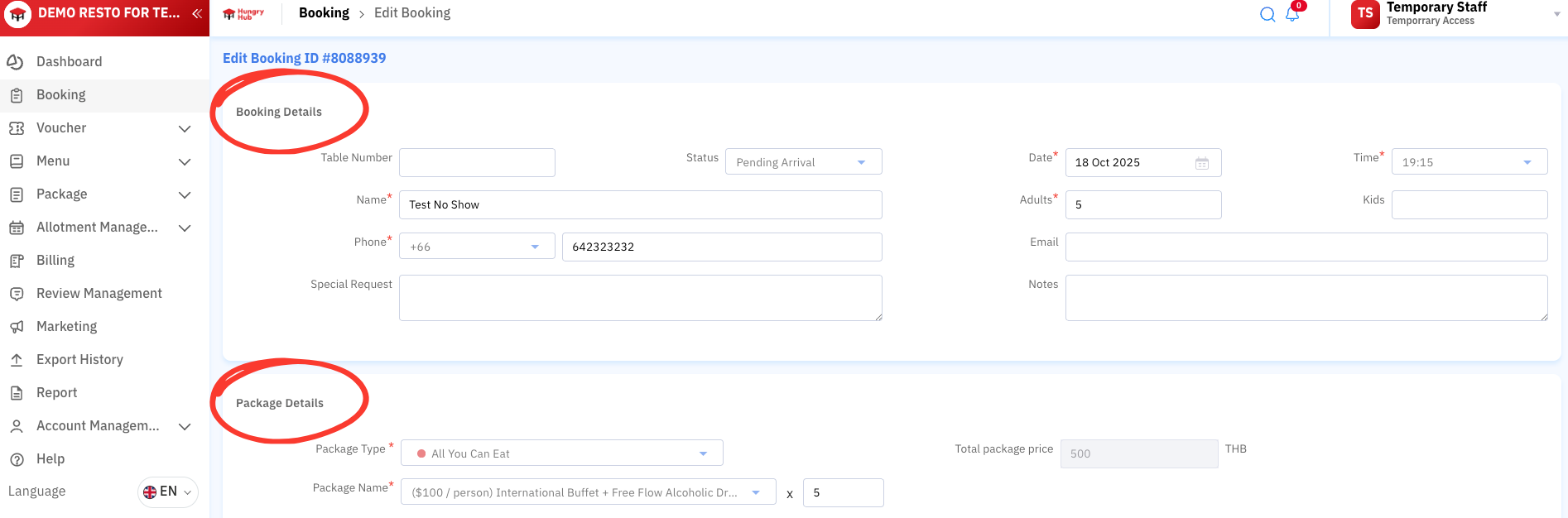The height and width of the screenshot is (518, 1568).
Task: Click the Temporary Staff profile name
Action: (1436, 7)
